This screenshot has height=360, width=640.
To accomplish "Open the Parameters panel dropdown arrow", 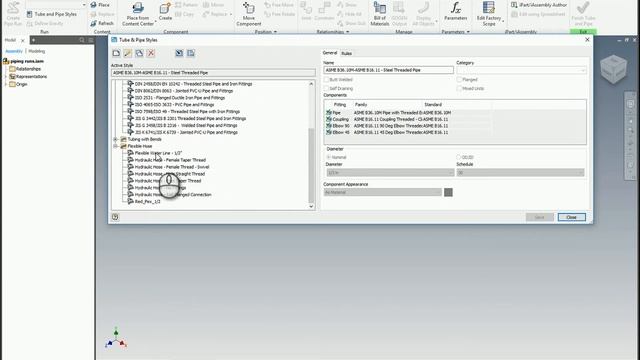I will 468,32.
